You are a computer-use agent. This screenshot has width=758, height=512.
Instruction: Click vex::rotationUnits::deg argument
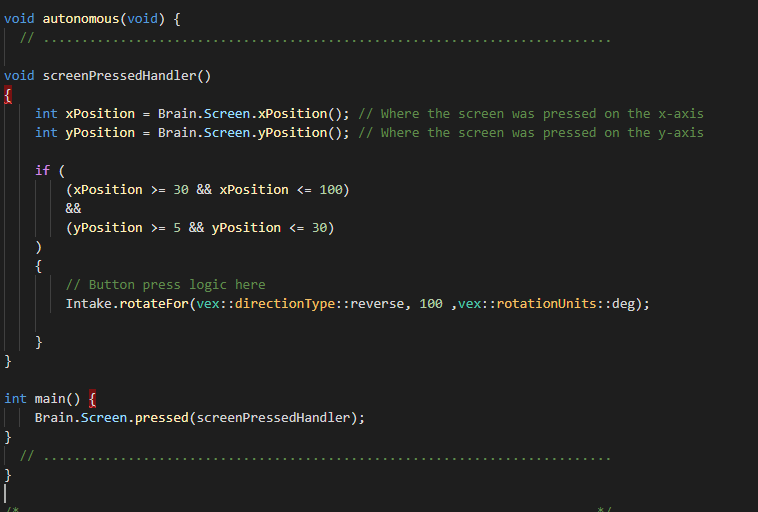[x=549, y=303]
